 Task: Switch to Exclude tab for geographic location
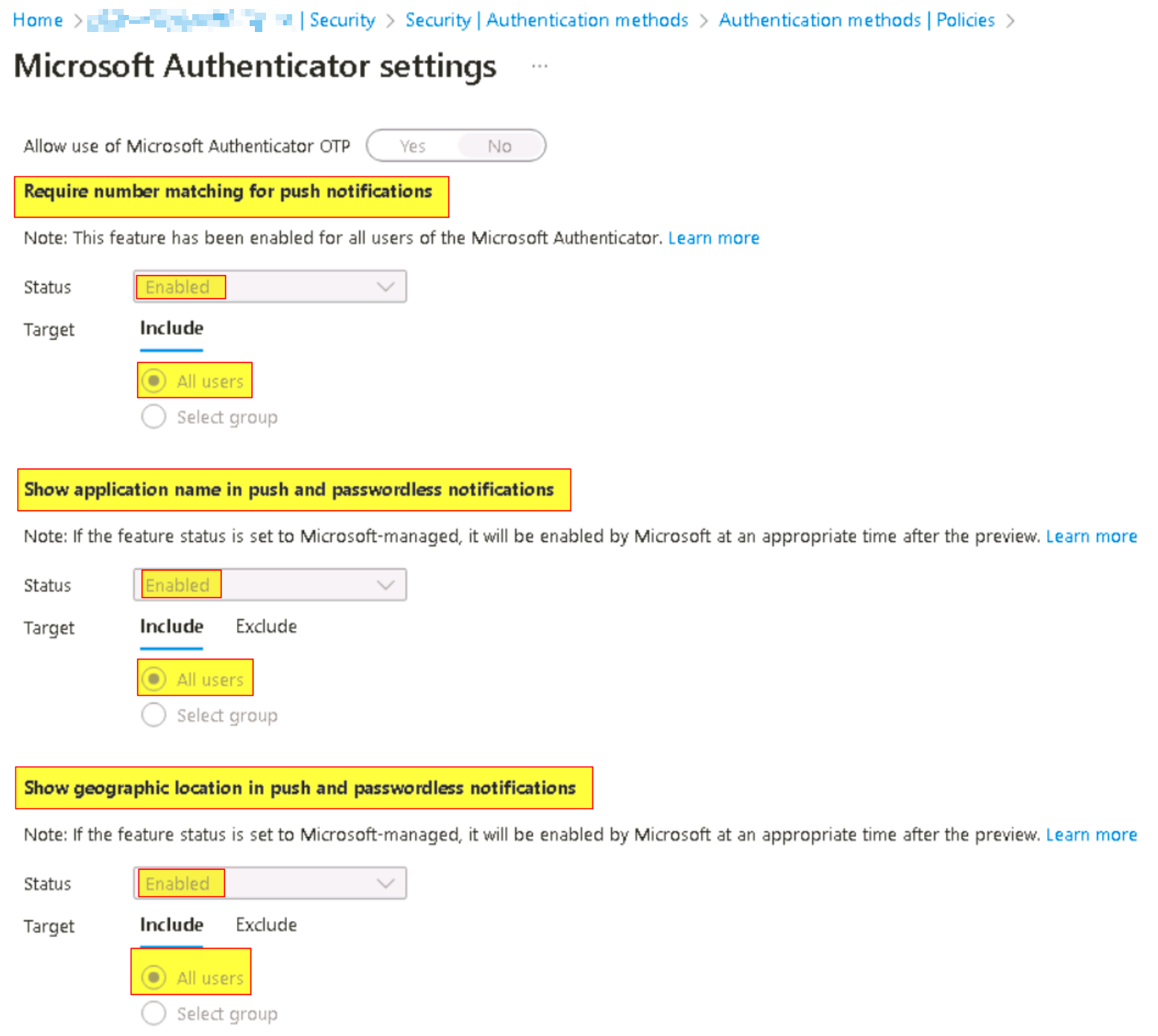coord(266,925)
